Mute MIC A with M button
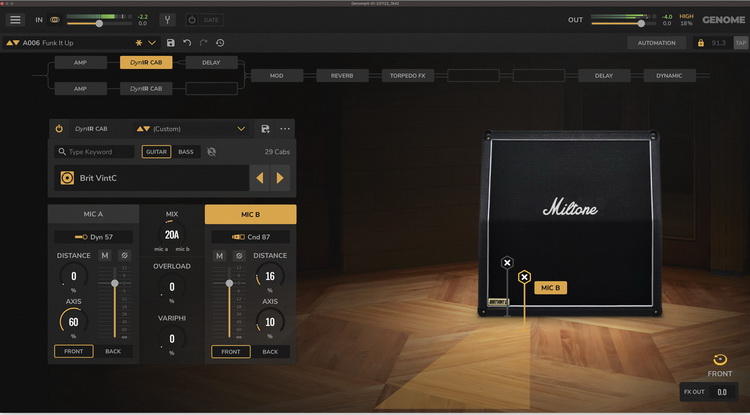 105,256
